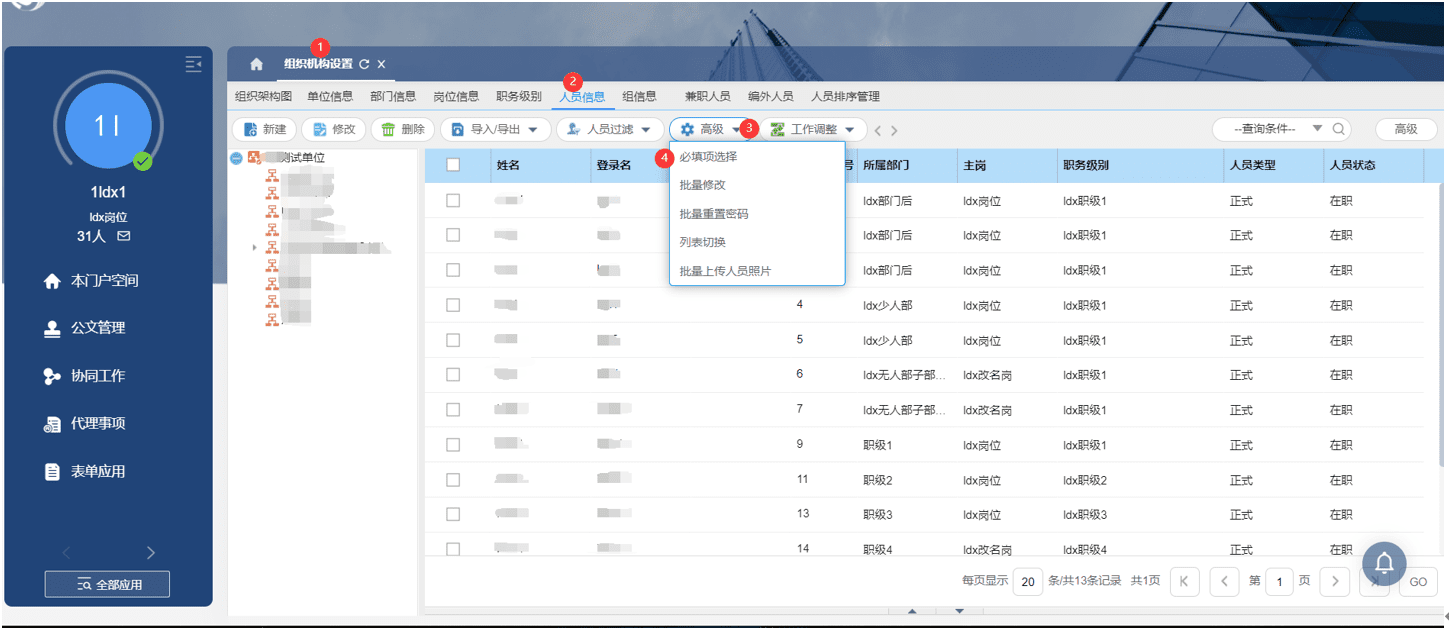Click the 修改 button
Viewport: 1449px width, 628px height.
tap(333, 129)
